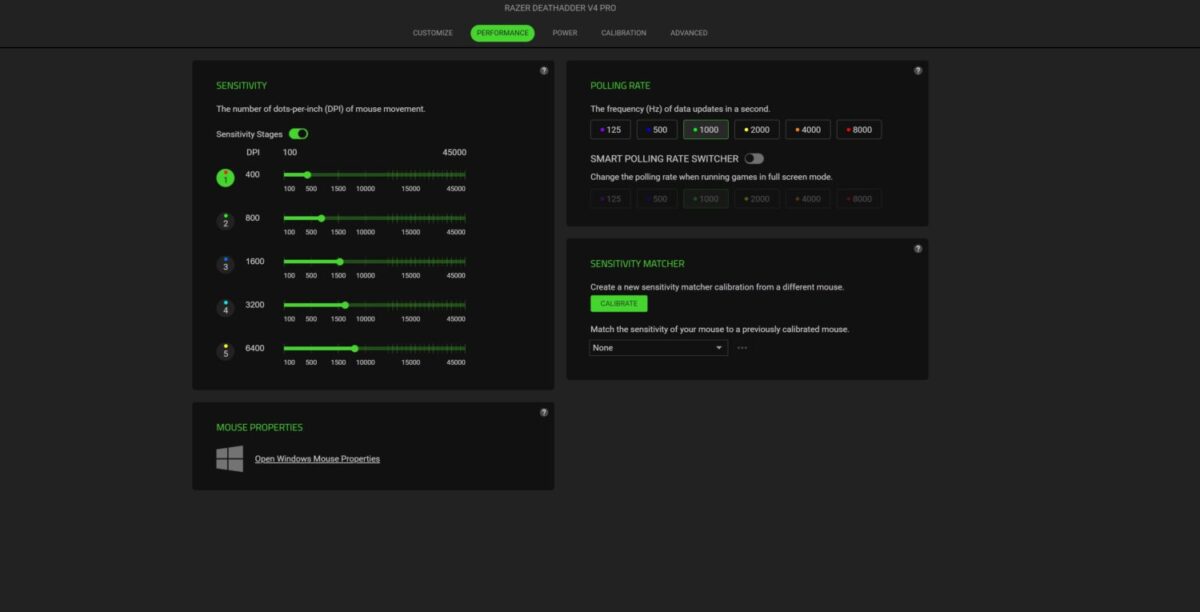Set polling rate to 1000 Hz
Viewport: 1200px width, 612px height.
pyautogui.click(x=706, y=130)
